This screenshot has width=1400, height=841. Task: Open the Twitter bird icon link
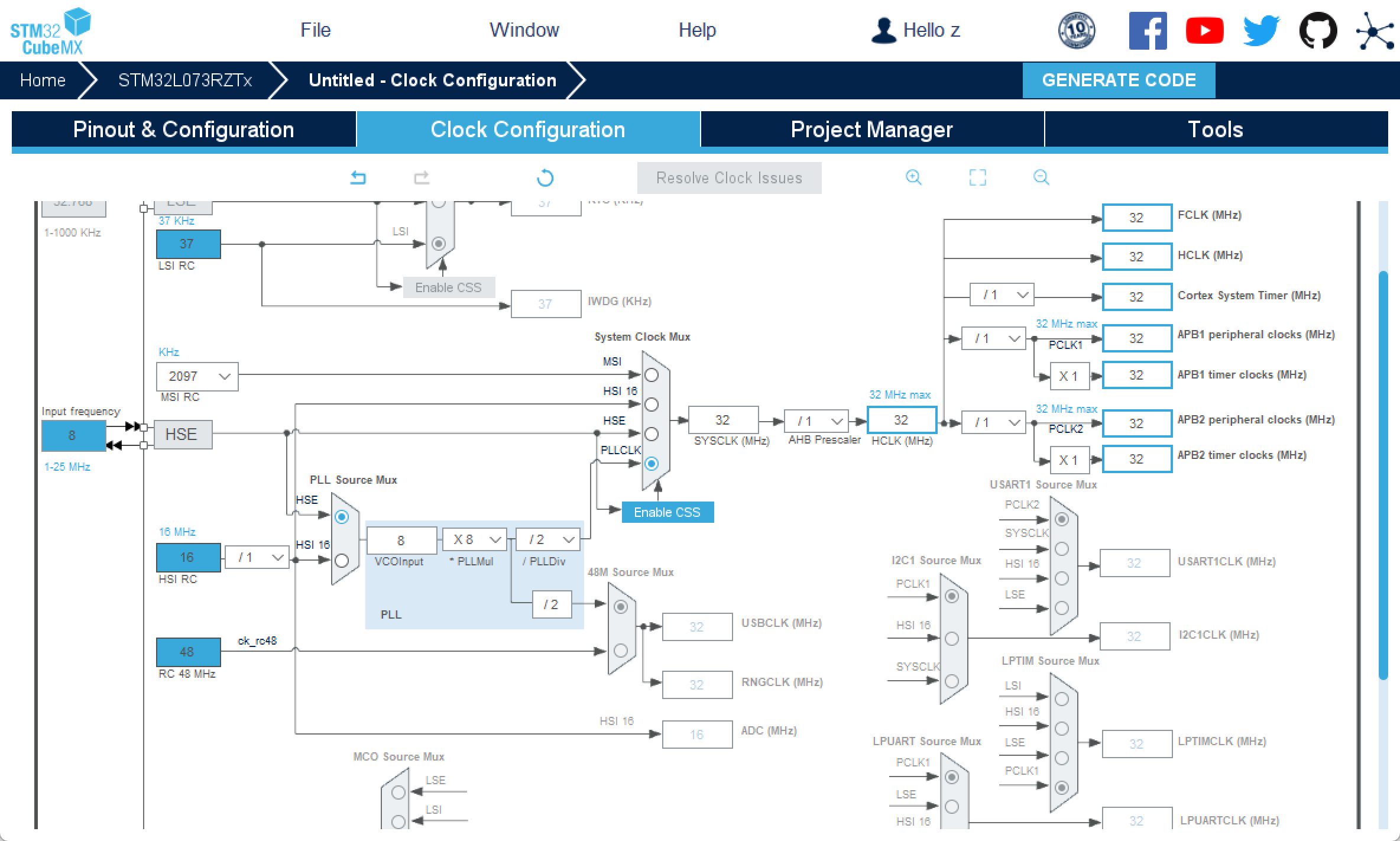coord(1261,30)
